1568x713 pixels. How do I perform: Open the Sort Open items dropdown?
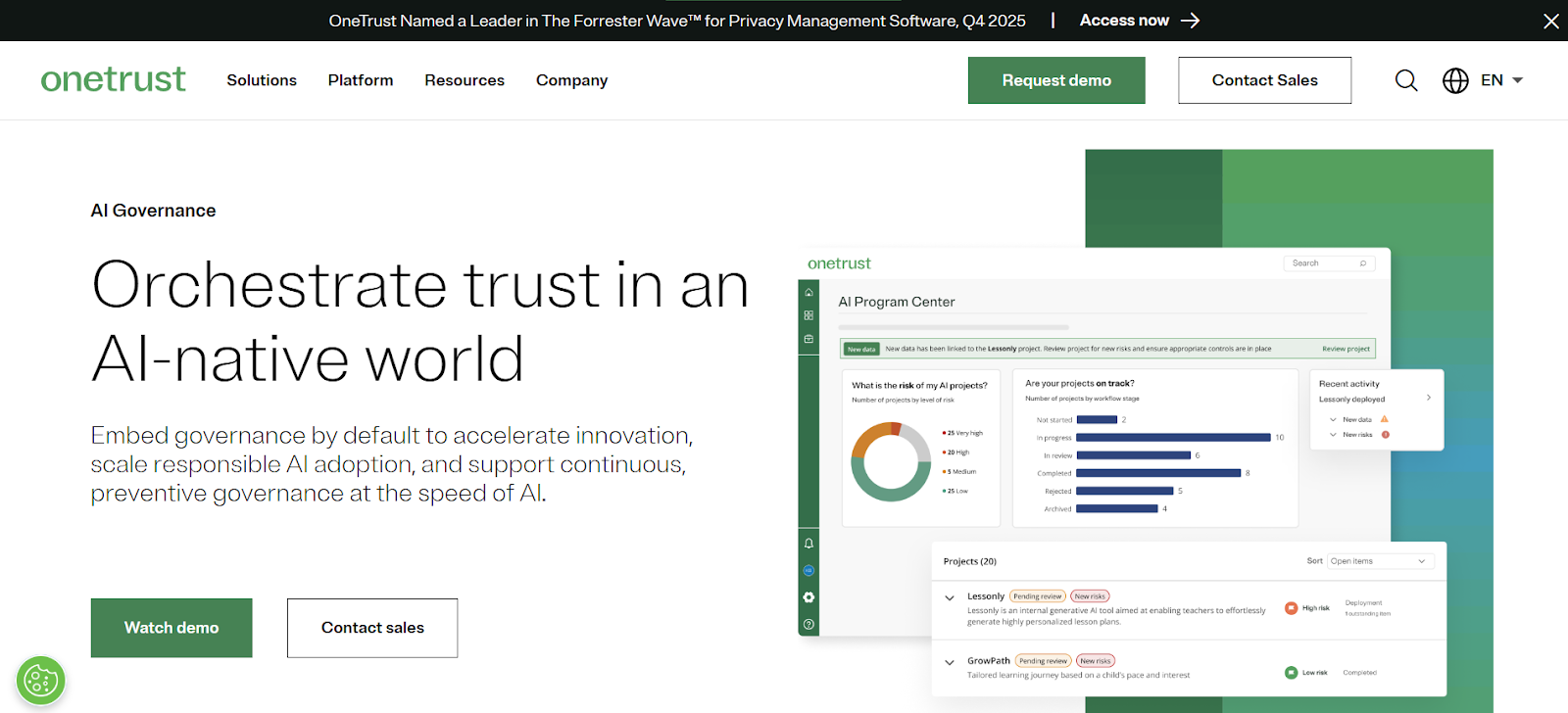[1381, 561]
